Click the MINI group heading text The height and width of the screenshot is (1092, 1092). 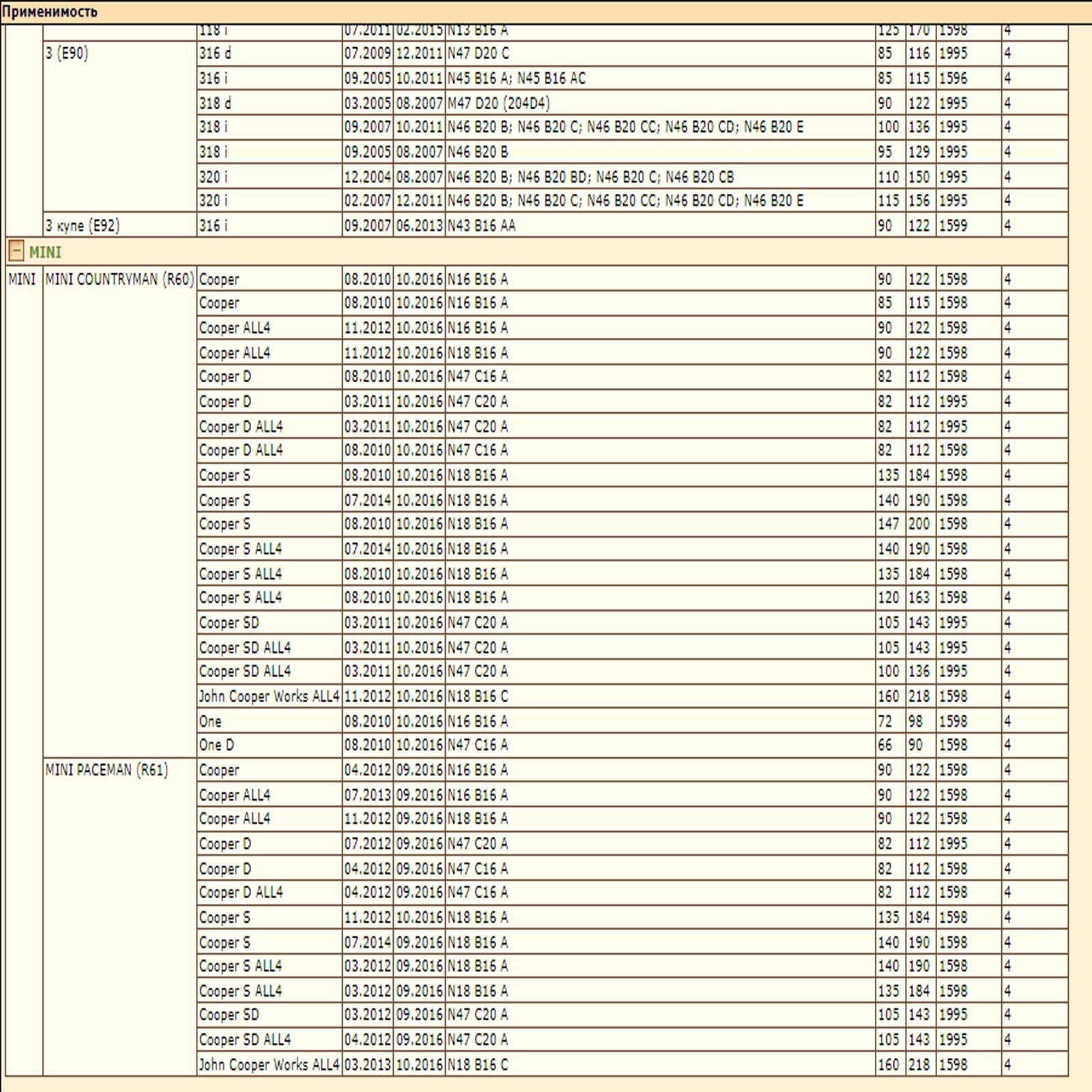(x=45, y=253)
